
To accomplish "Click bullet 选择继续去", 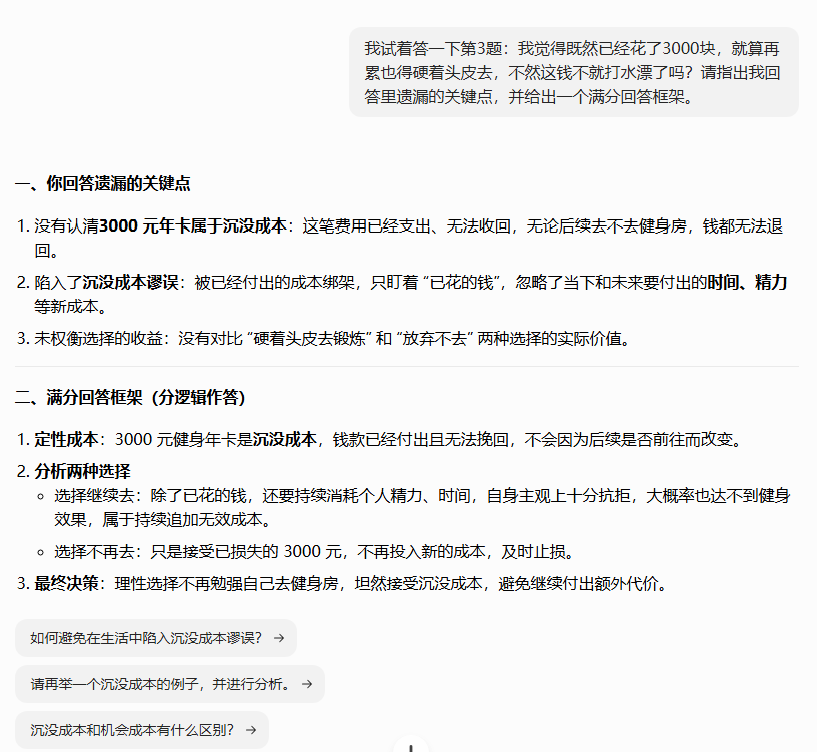I will (422, 507).
